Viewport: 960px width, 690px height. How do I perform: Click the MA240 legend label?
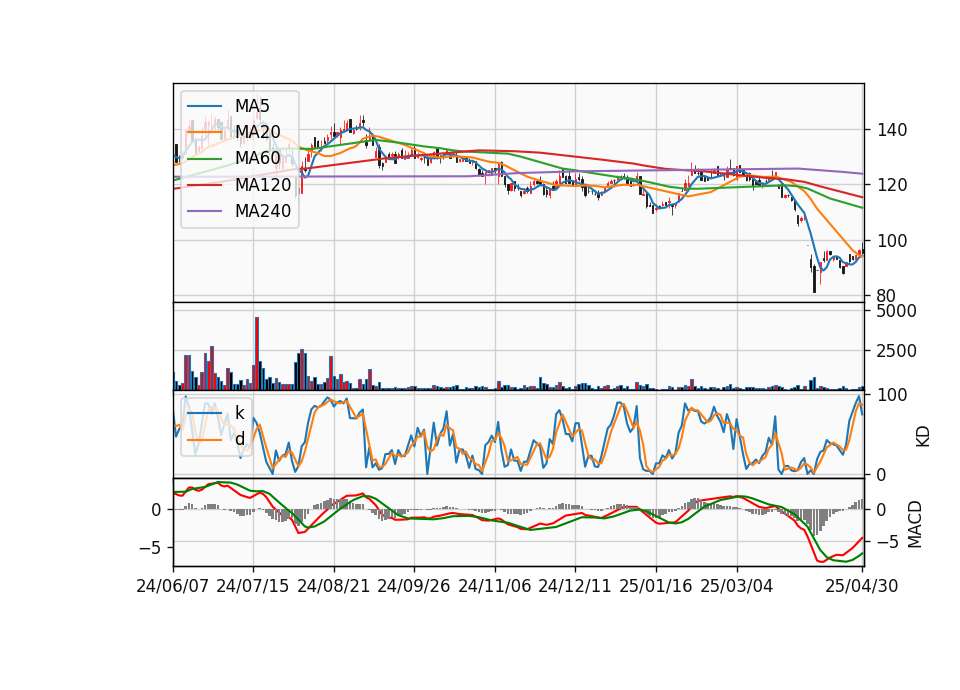tap(263, 211)
